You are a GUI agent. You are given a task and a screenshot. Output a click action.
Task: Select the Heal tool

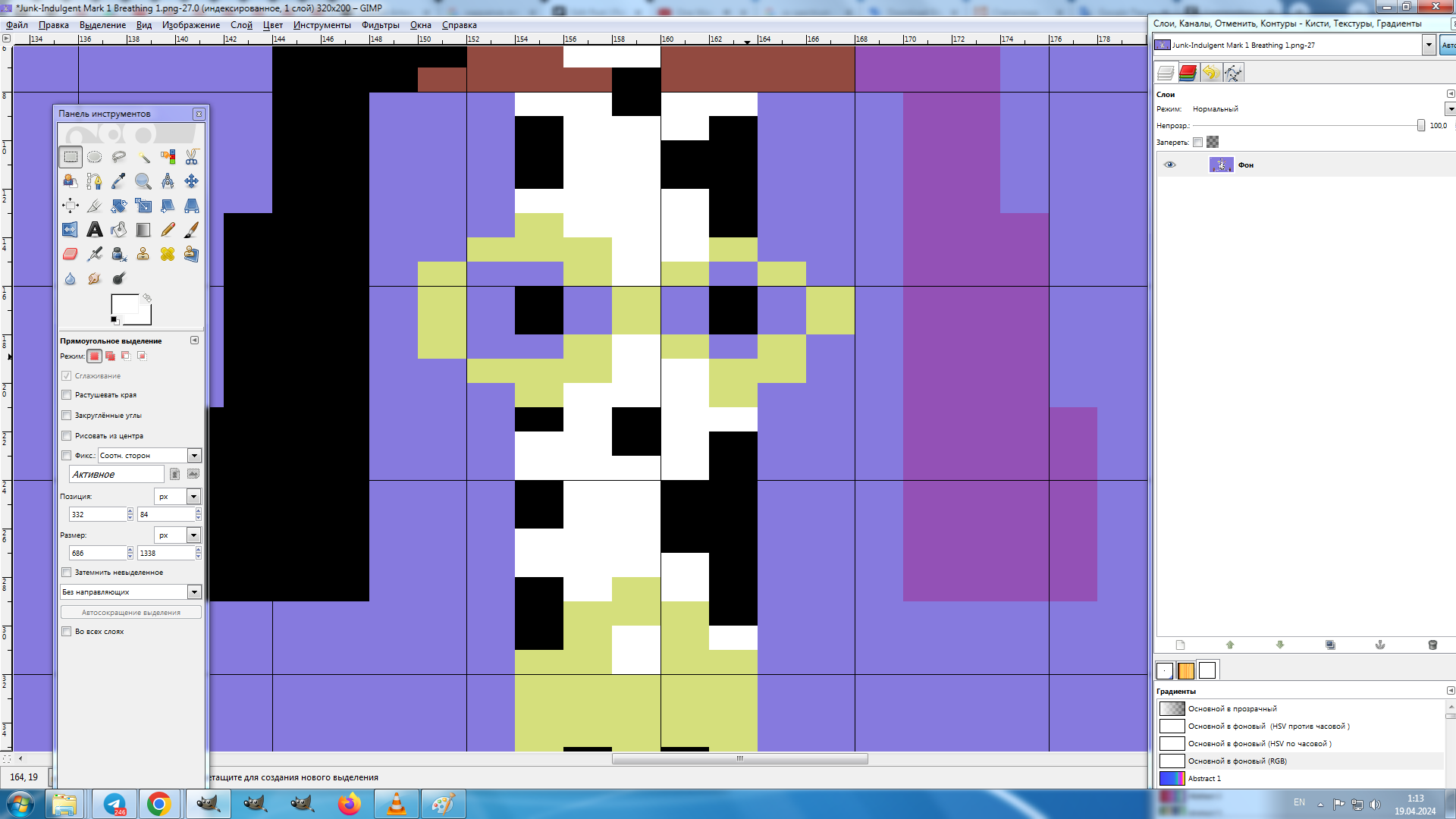pos(168,254)
